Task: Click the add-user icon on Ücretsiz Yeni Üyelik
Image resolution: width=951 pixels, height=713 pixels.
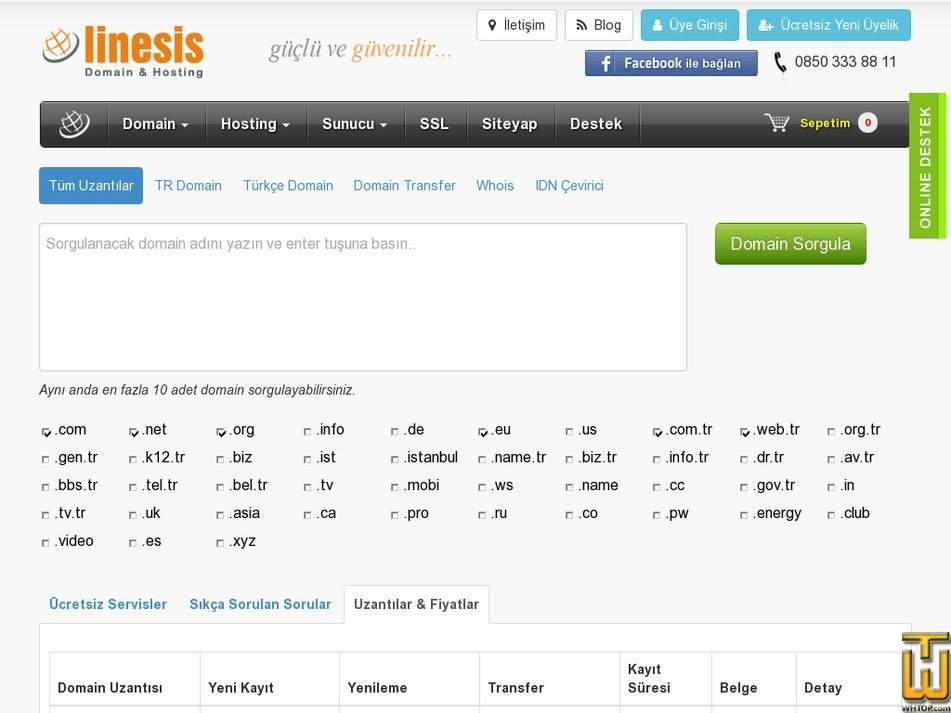Action: (764, 25)
